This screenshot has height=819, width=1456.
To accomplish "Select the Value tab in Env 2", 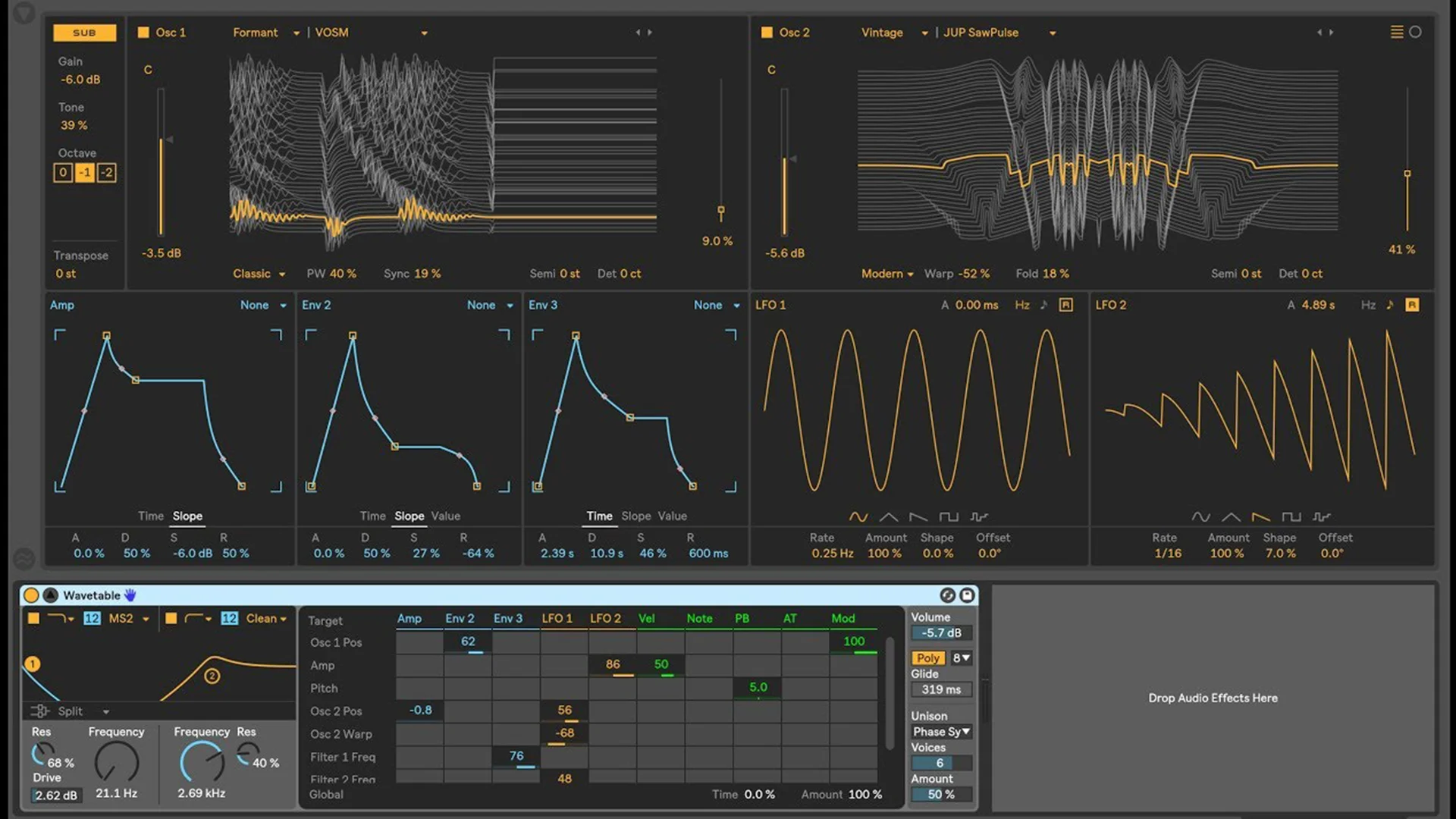I will click(446, 516).
